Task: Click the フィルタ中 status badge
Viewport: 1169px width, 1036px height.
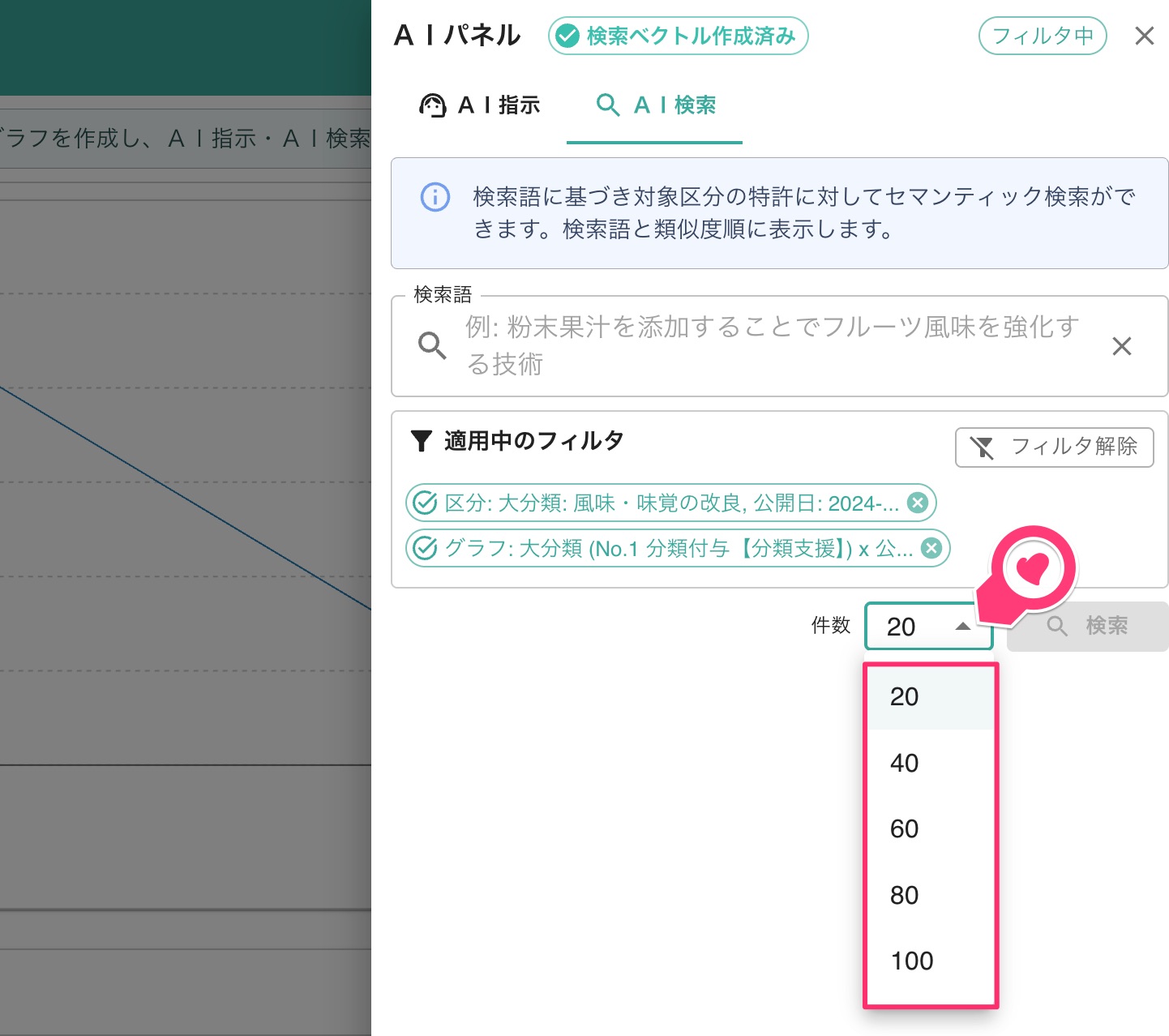Action: (x=1042, y=36)
